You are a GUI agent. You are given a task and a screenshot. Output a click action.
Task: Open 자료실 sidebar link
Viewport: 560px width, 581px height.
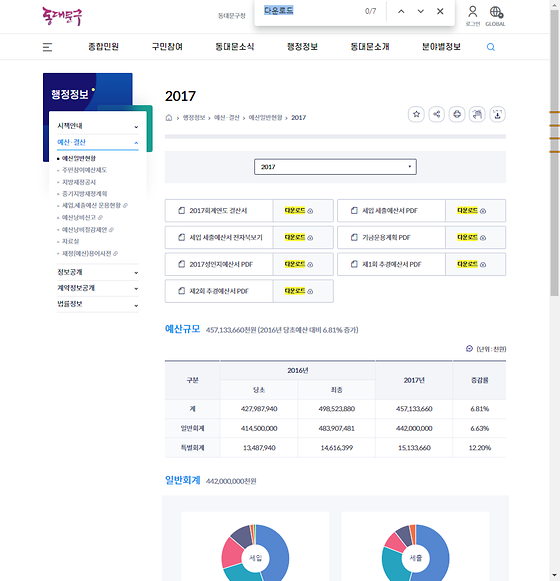point(70,241)
